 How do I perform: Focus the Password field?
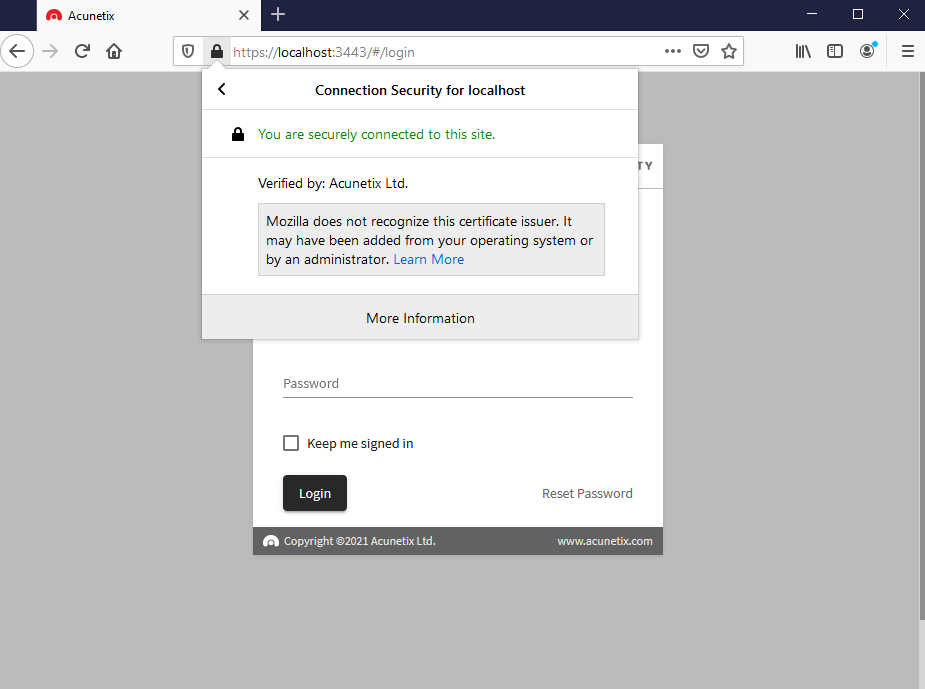click(x=458, y=383)
